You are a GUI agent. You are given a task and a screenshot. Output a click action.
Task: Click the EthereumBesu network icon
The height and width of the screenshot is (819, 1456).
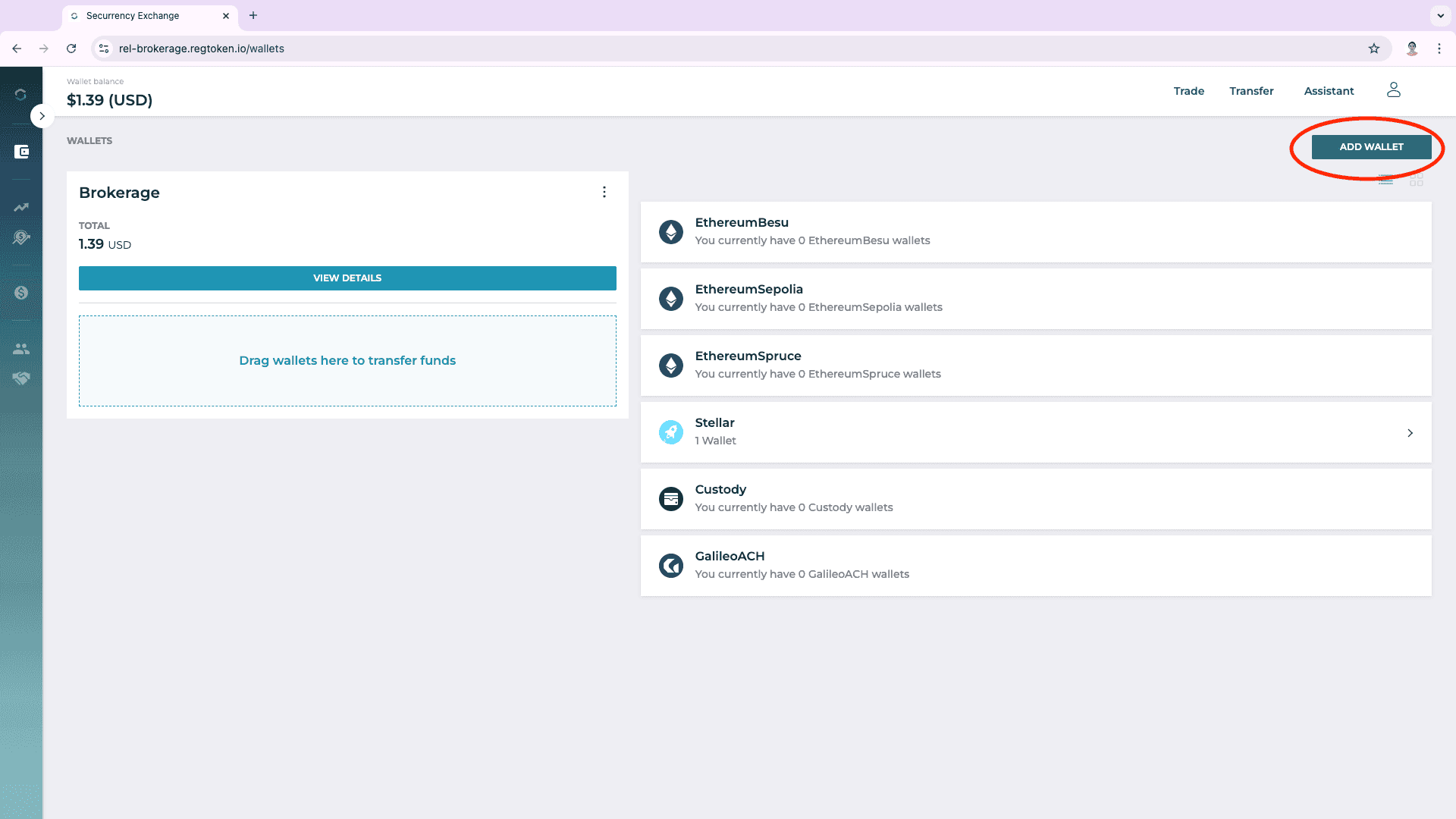point(671,232)
